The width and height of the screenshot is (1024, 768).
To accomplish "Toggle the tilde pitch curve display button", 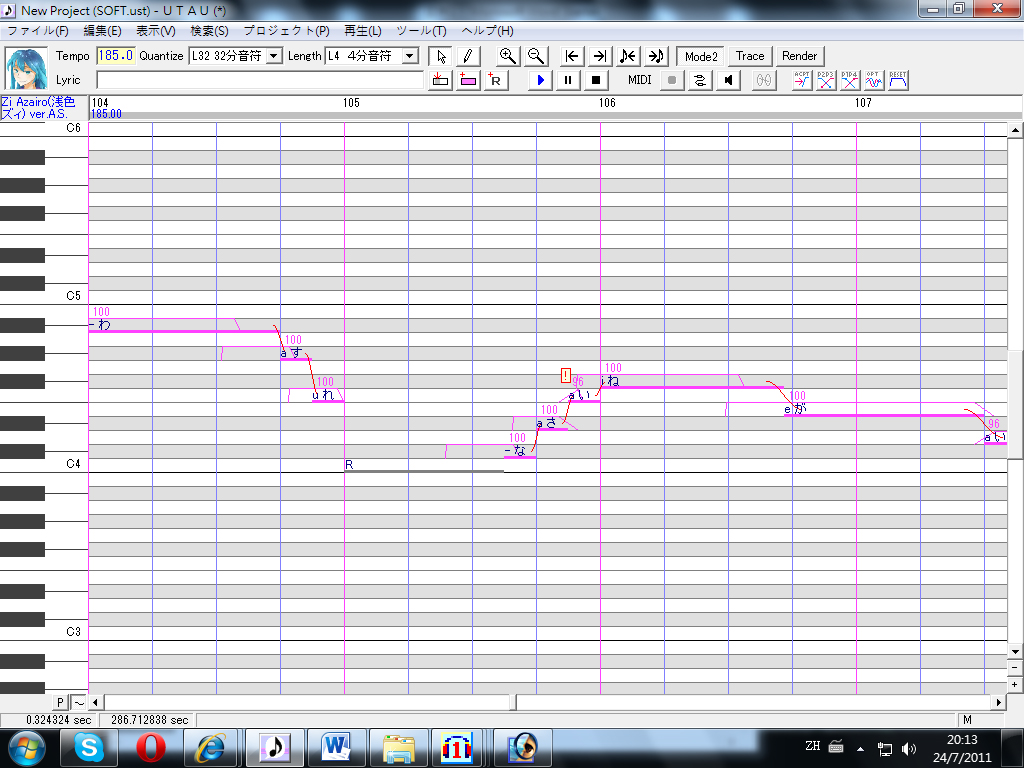I will point(78,703).
